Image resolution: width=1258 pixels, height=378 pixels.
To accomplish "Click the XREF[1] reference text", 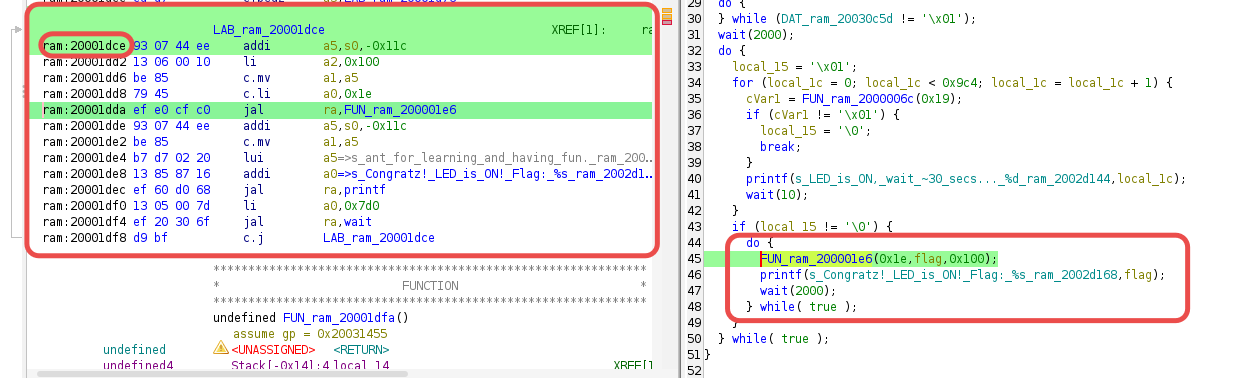I will (x=578, y=31).
